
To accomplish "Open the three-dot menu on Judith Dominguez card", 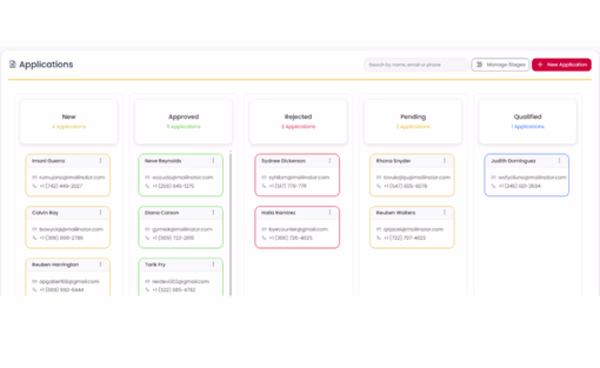I will point(559,161).
